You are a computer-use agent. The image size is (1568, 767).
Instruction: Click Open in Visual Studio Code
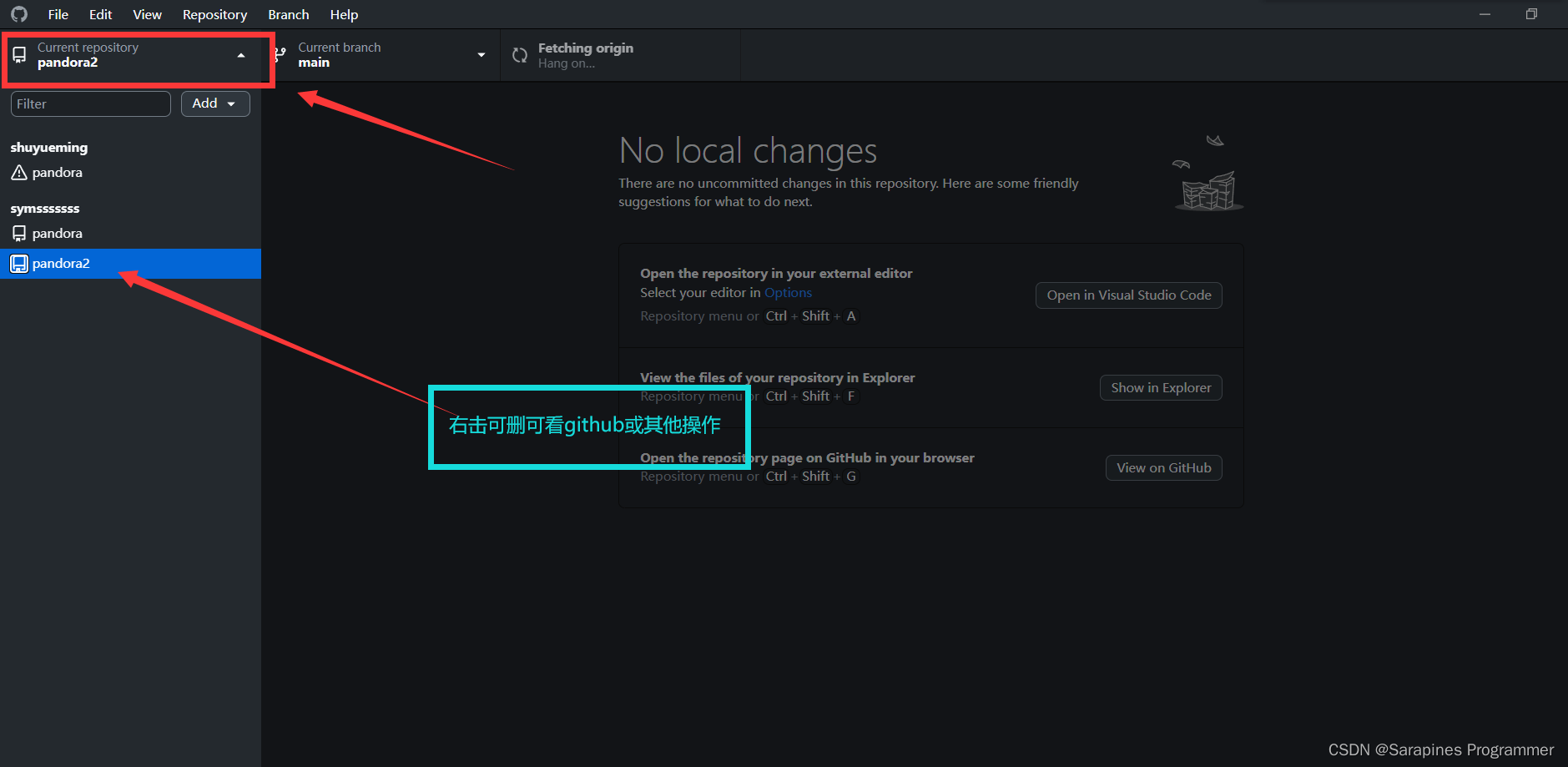[x=1128, y=295]
